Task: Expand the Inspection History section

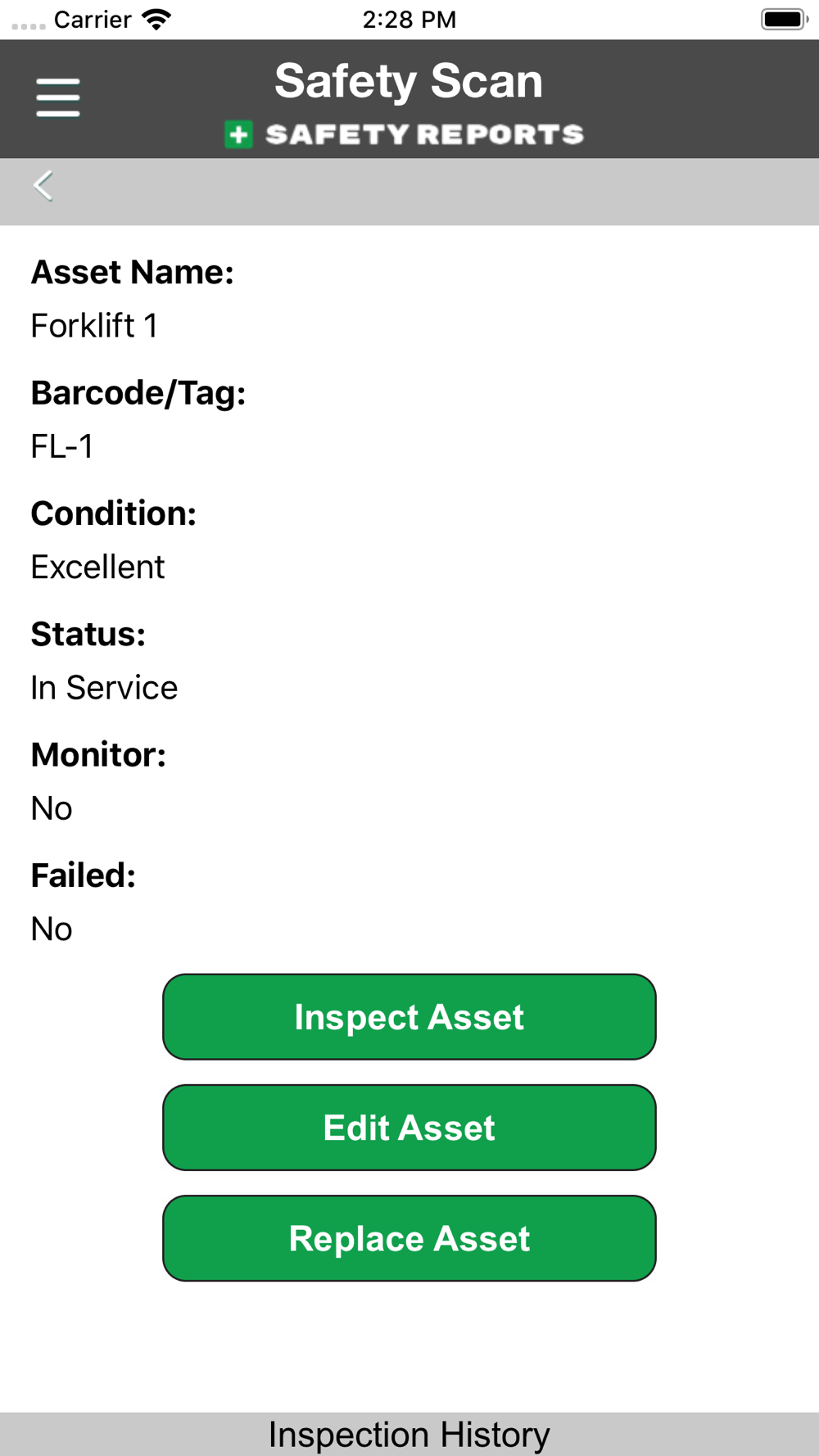Action: point(409,1434)
